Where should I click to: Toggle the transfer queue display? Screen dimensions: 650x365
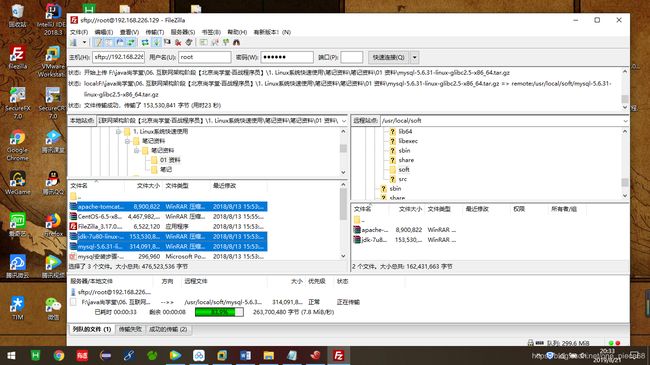coord(131,42)
